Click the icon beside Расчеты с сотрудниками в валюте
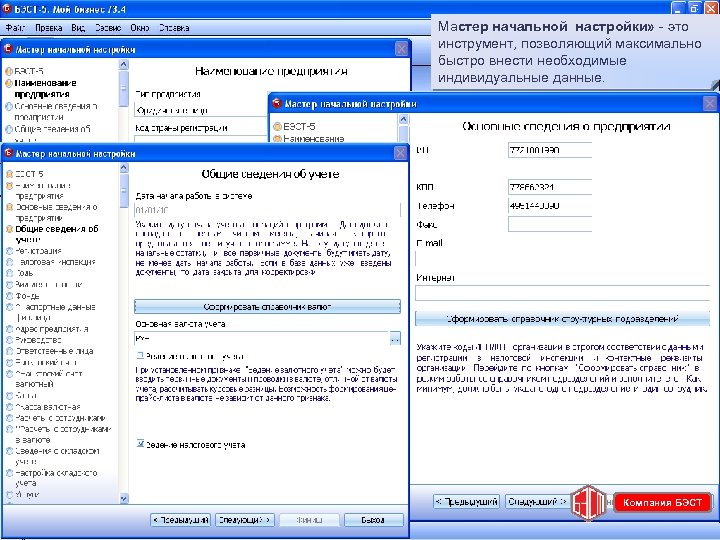 pyautogui.click(x=9, y=429)
